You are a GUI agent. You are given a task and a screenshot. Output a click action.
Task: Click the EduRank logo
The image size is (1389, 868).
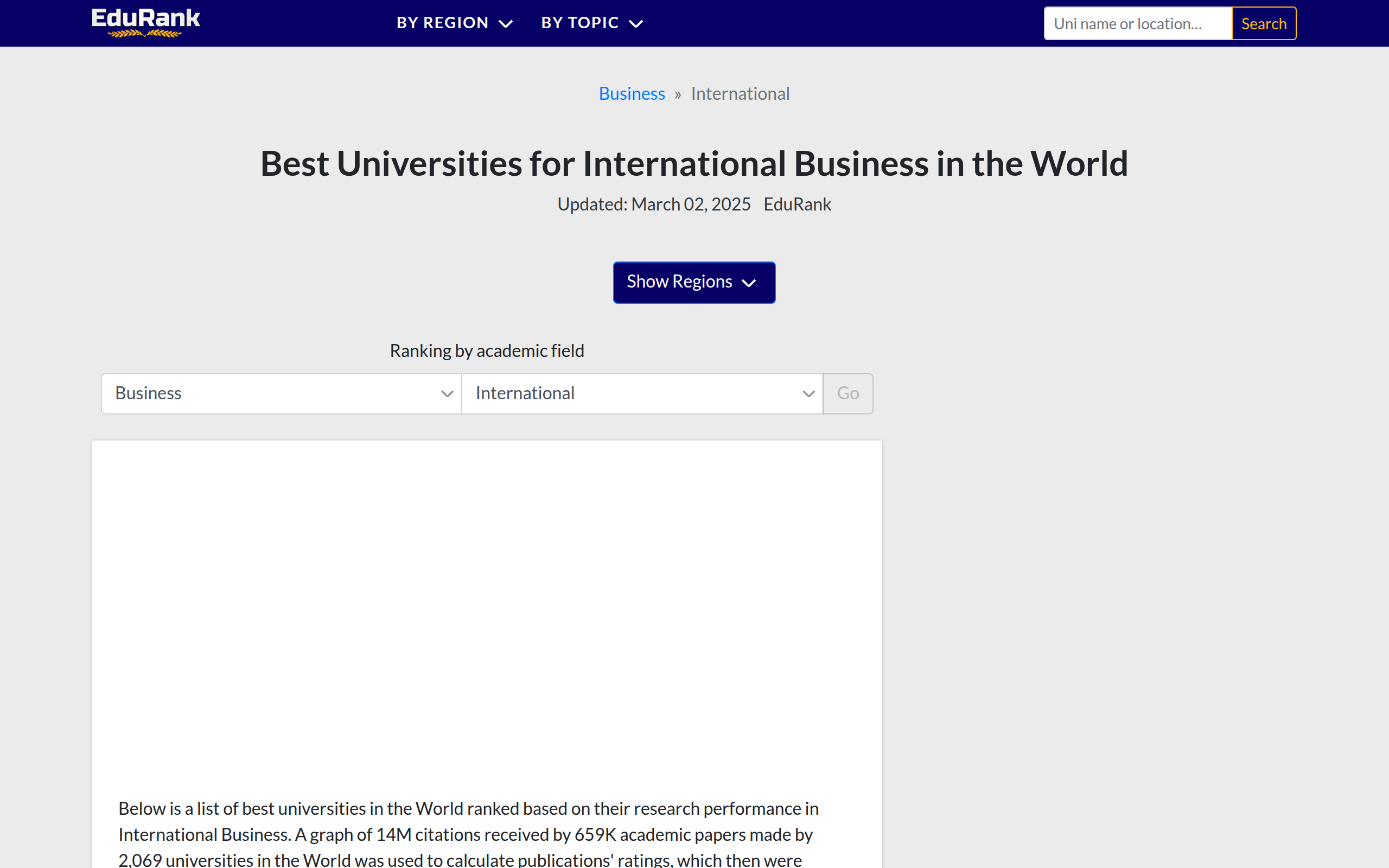coord(146,23)
